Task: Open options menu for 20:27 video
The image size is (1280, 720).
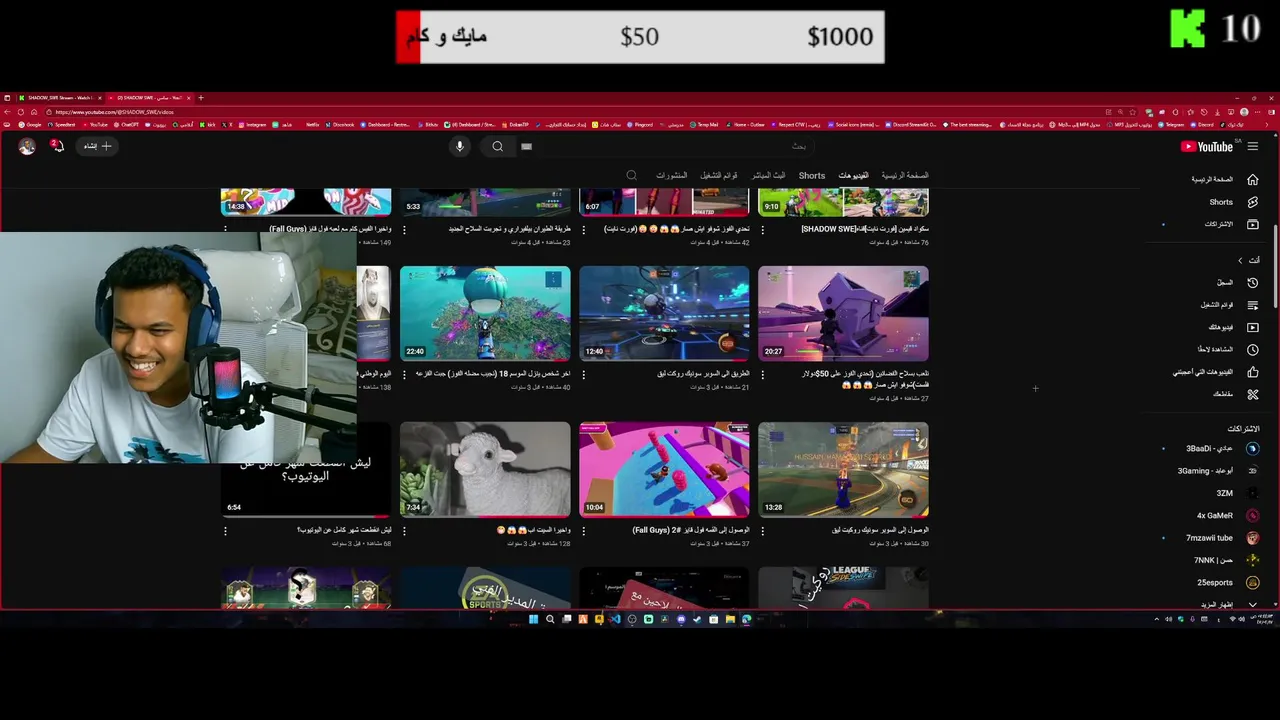Action: 763,375
